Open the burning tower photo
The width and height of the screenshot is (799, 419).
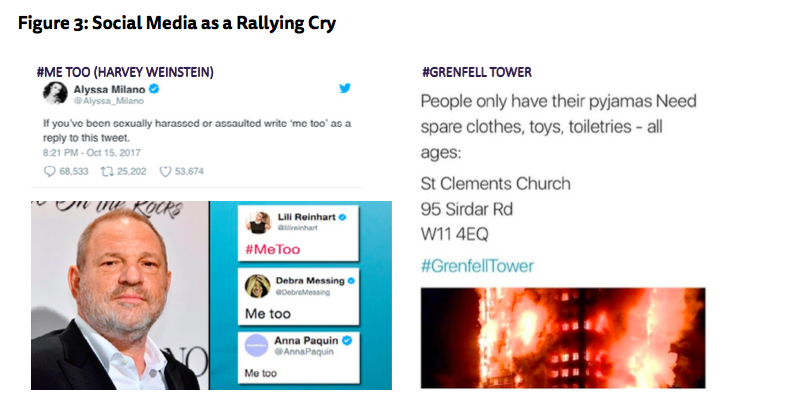562,338
